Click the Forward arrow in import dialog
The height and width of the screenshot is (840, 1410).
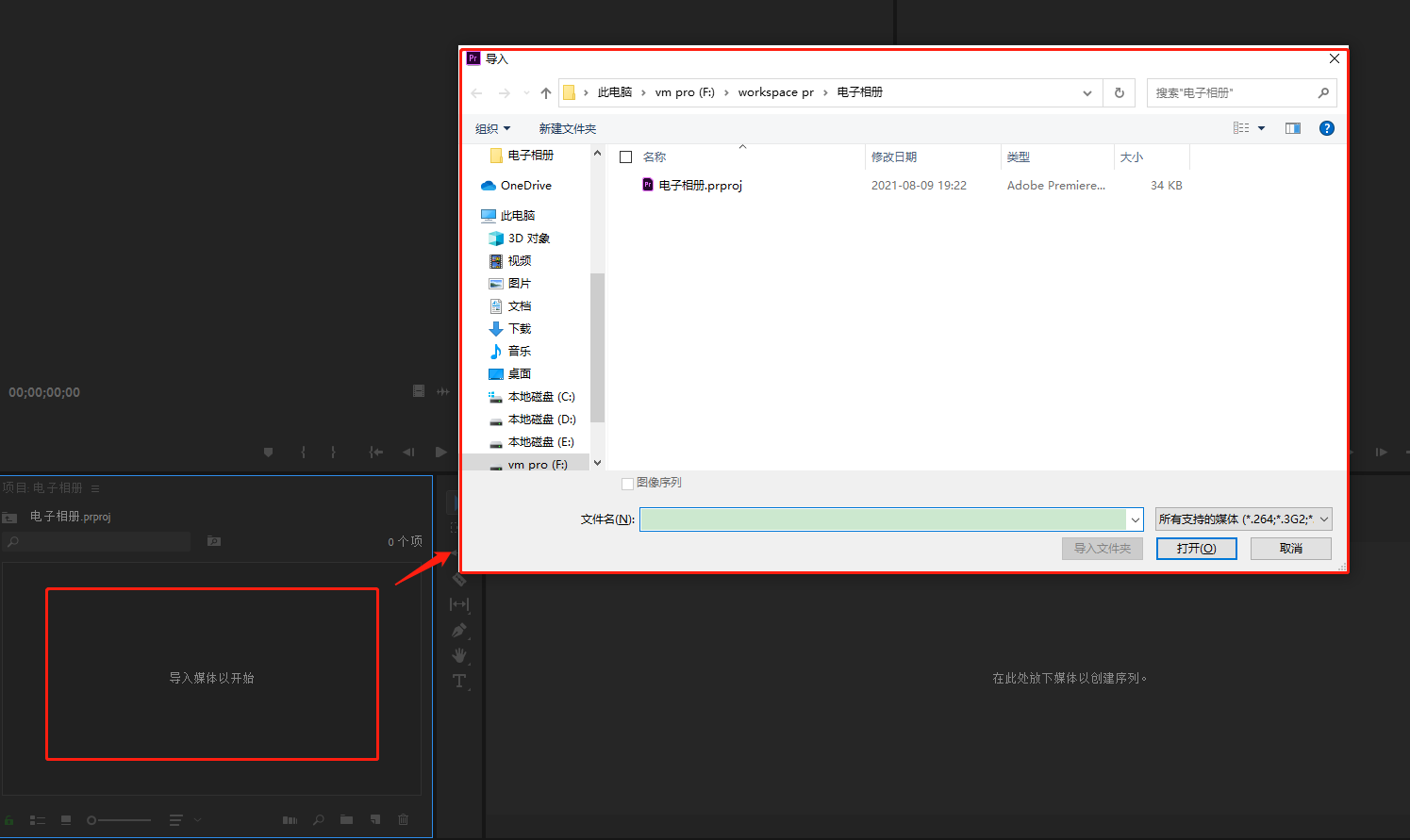505,92
